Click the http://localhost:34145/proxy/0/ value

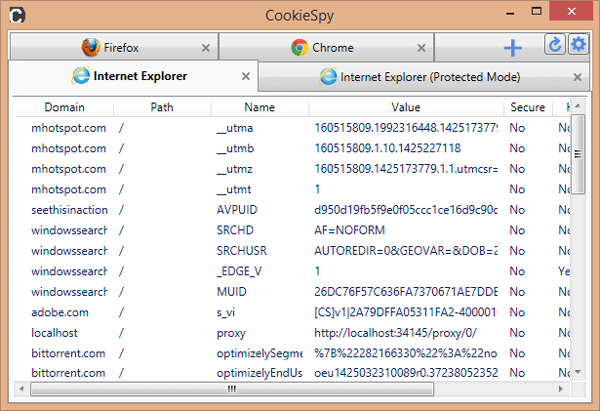pos(395,333)
